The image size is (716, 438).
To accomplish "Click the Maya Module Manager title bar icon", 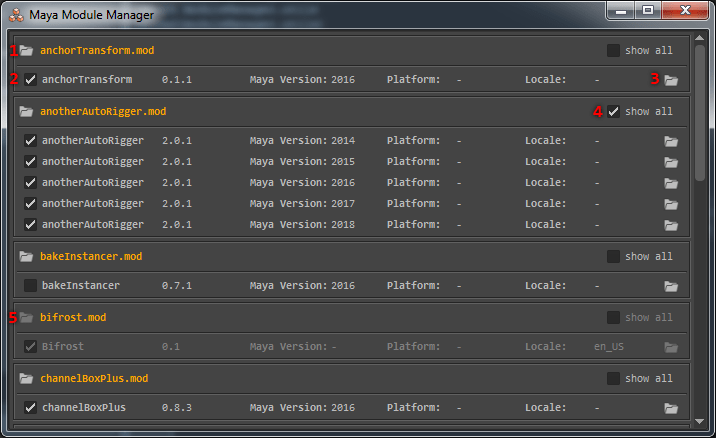I will 16,15.
